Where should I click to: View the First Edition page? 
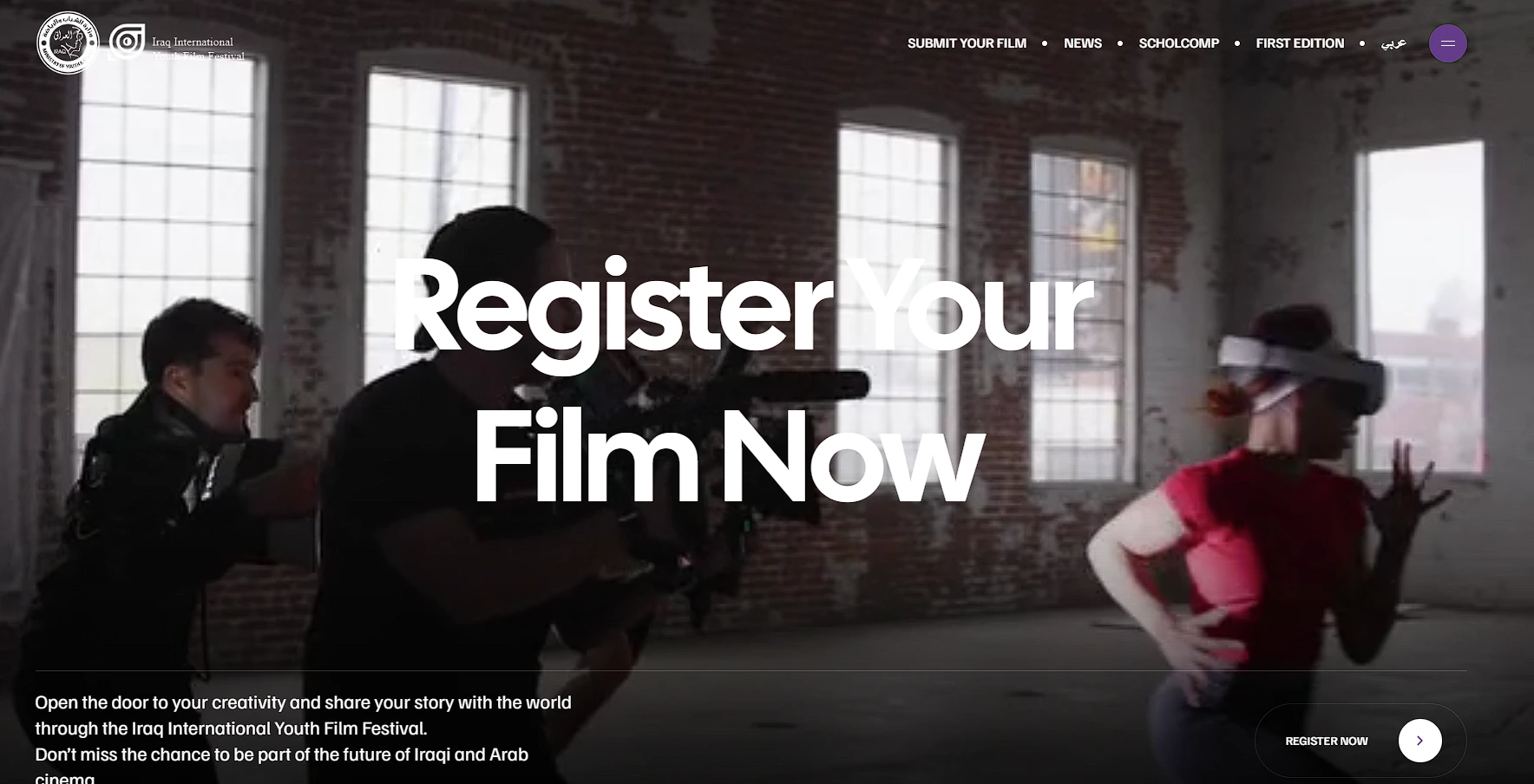(x=1300, y=43)
